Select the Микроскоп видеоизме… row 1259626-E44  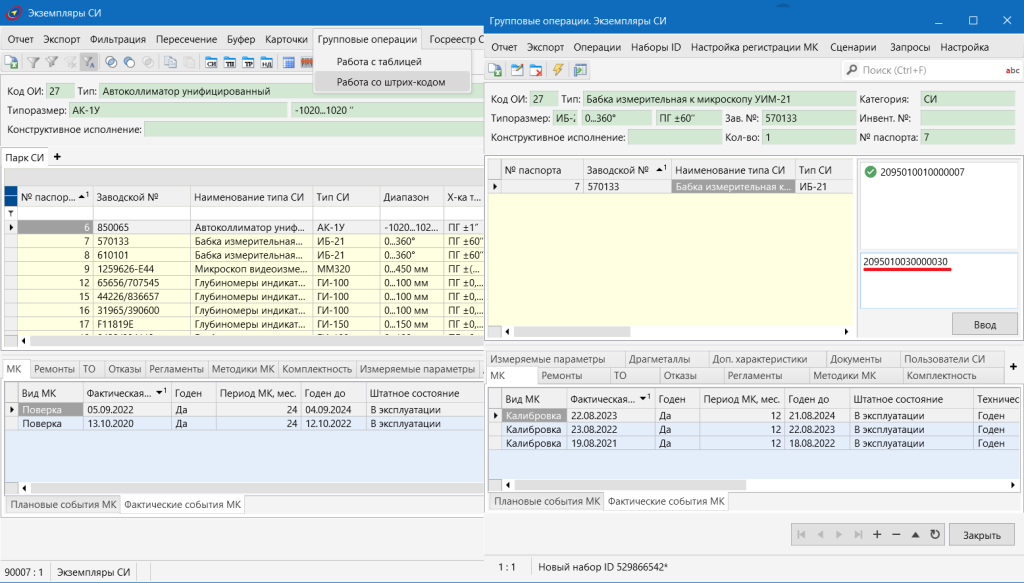tap(250, 269)
